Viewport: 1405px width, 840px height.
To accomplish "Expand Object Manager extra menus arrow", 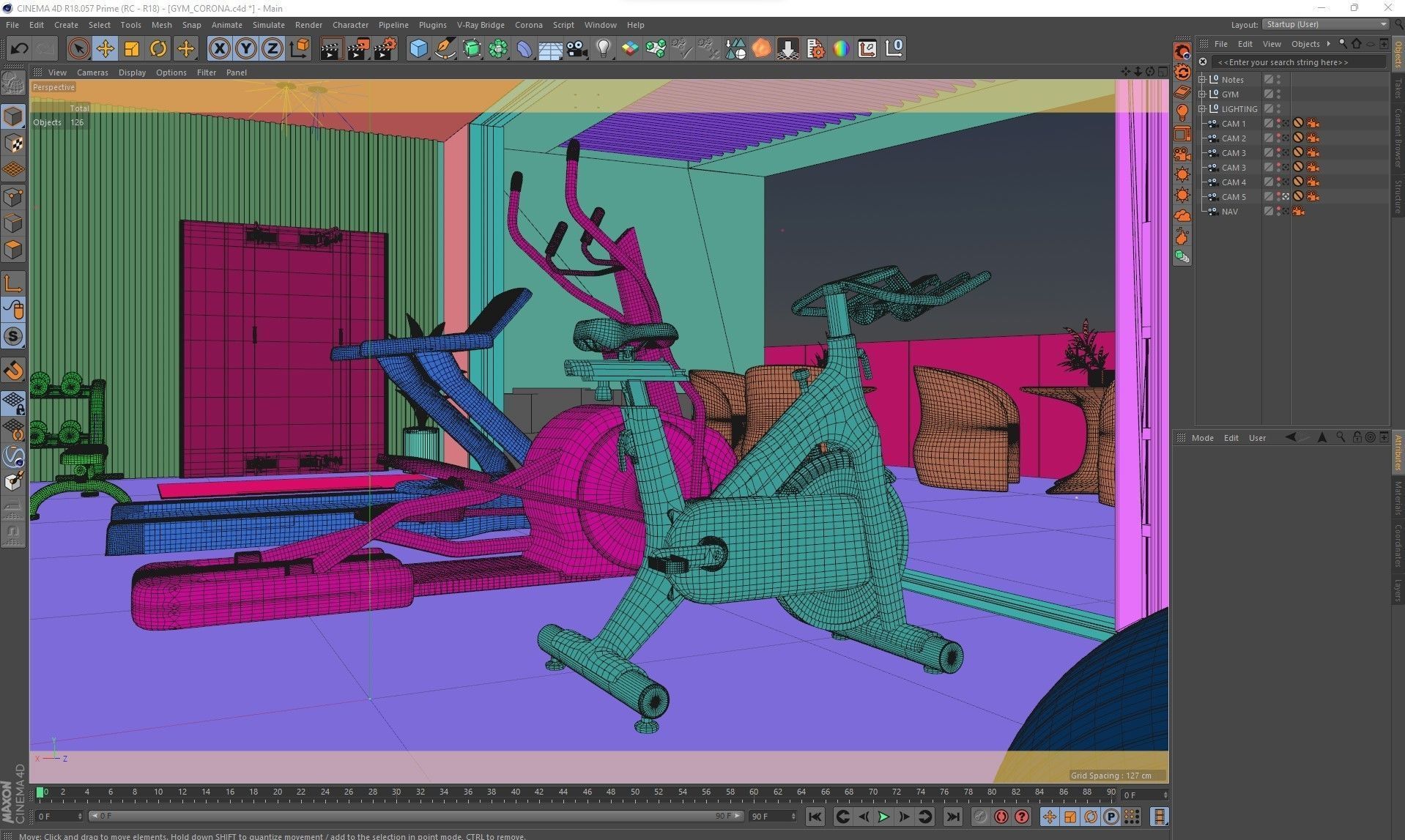I will click(1329, 44).
